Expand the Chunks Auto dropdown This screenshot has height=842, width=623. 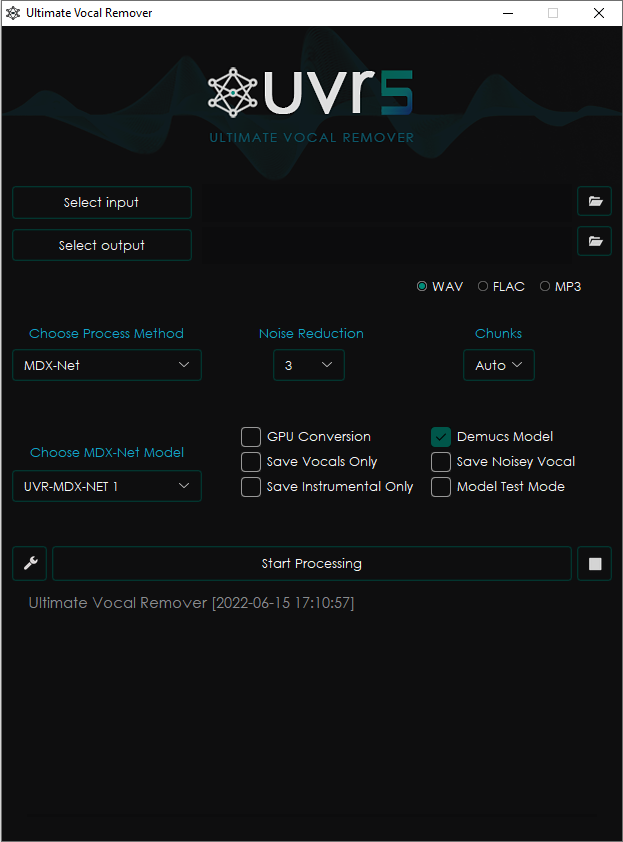(499, 365)
